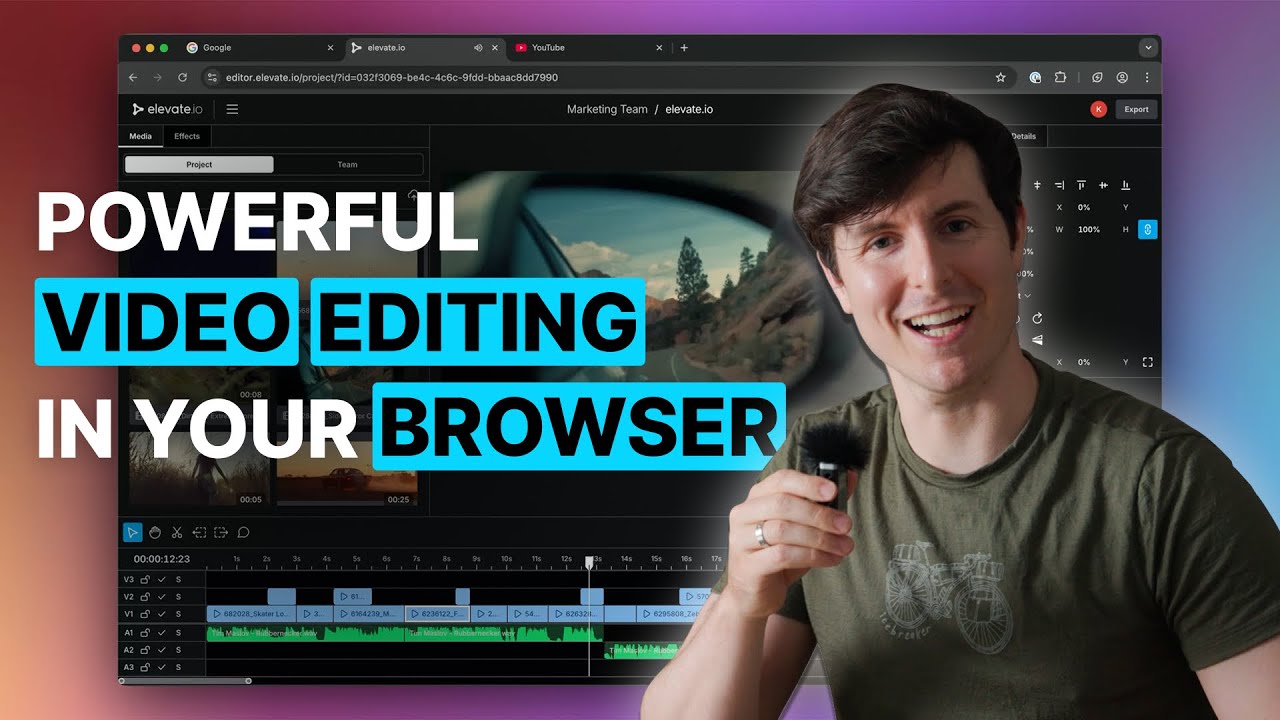The image size is (1280, 720).
Task: Click the Marketing Team breadcrumb link
Action: click(x=607, y=109)
